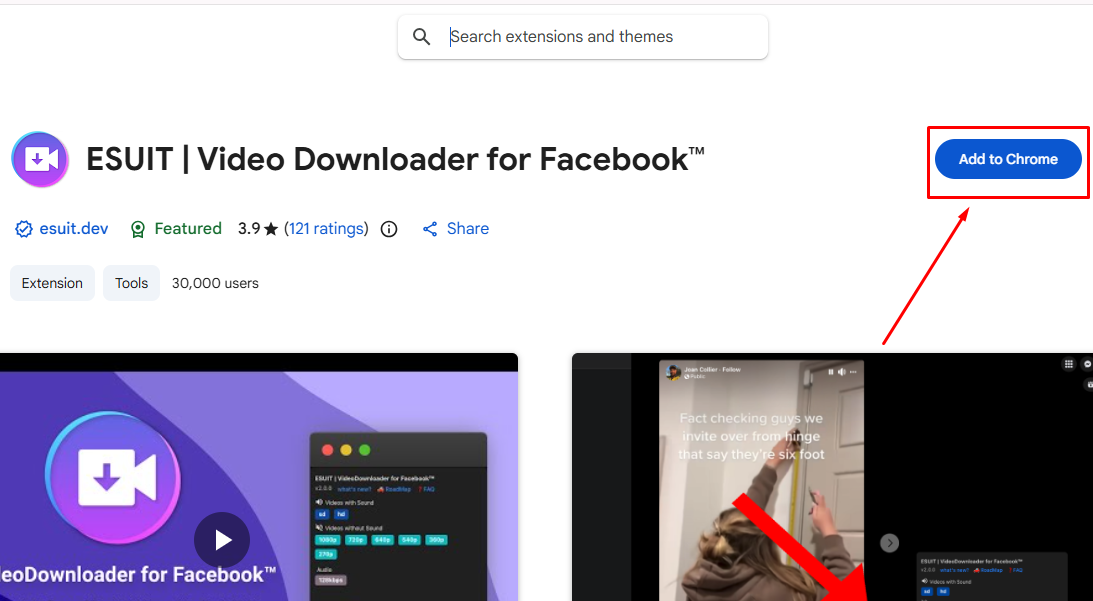1093x601 pixels.
Task: Click the Add to Chrome button
Action: 1007,158
